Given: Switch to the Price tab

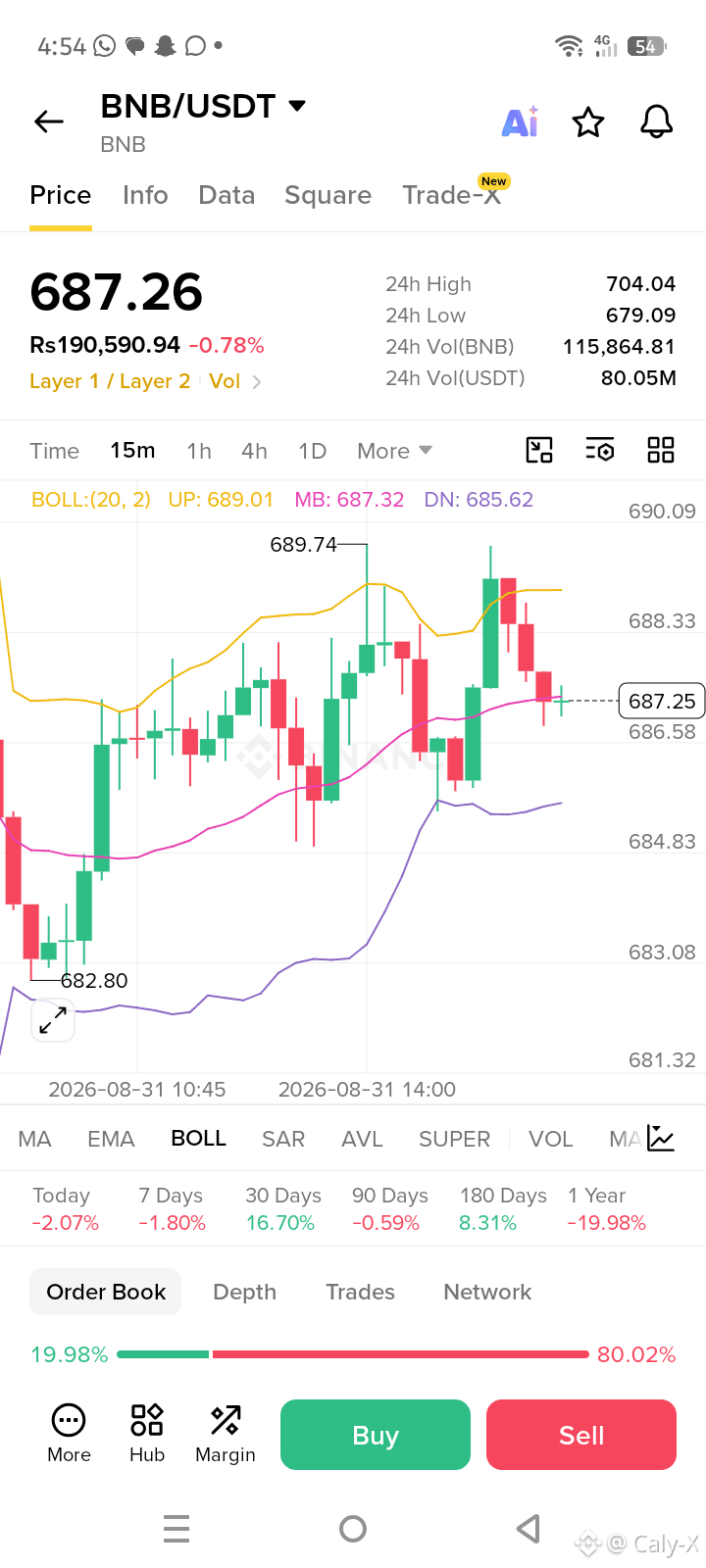Looking at the screenshot, I should tap(61, 195).
